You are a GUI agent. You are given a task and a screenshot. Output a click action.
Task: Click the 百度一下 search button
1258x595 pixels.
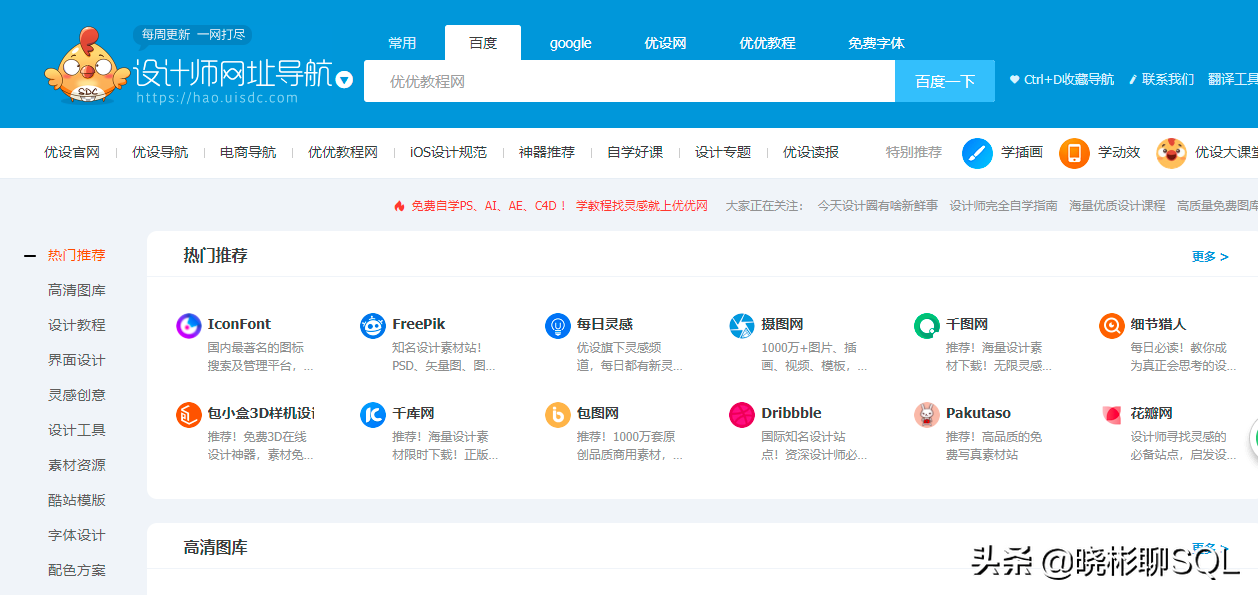point(945,81)
